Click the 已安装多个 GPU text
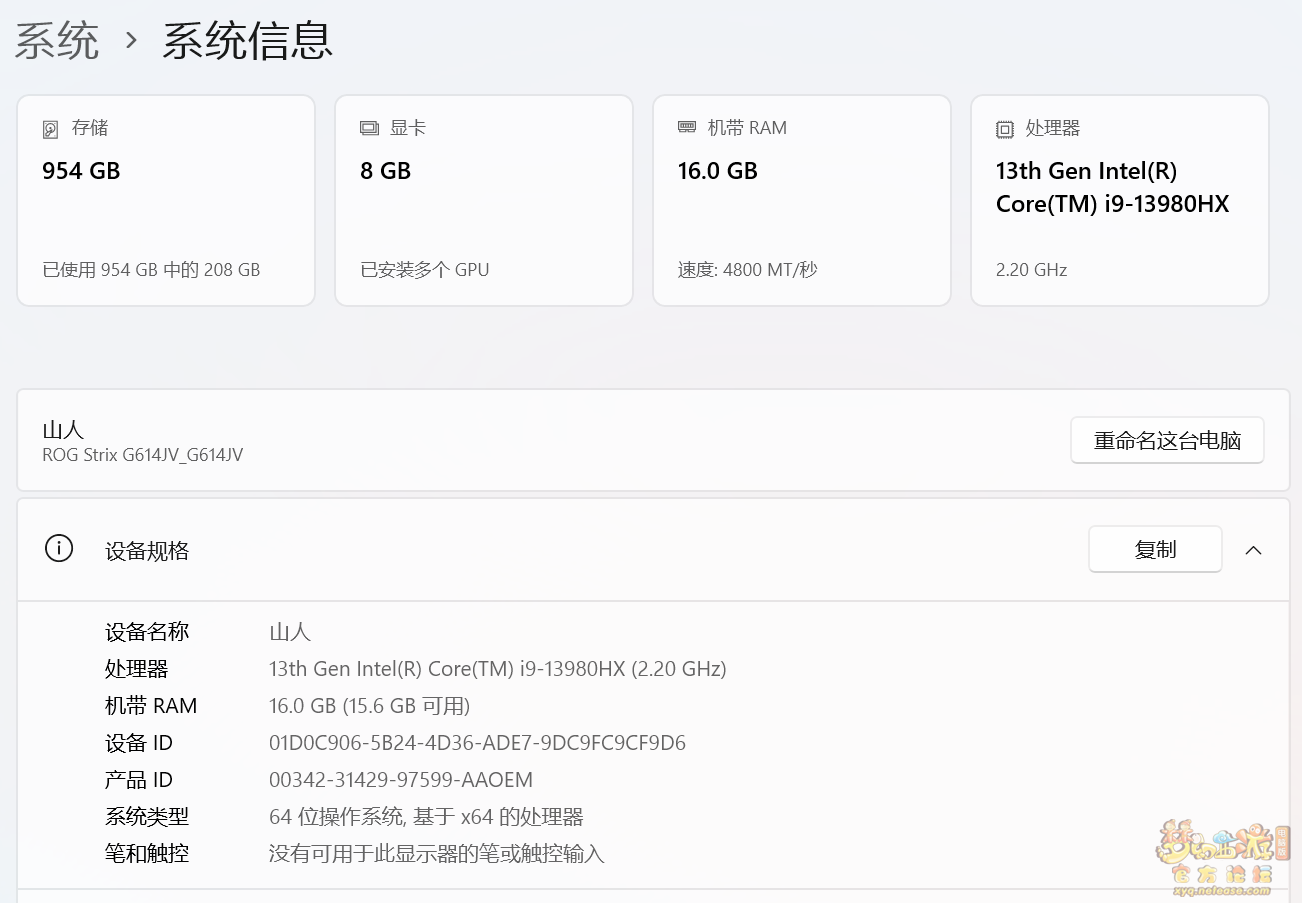The image size is (1302, 903). click(424, 270)
